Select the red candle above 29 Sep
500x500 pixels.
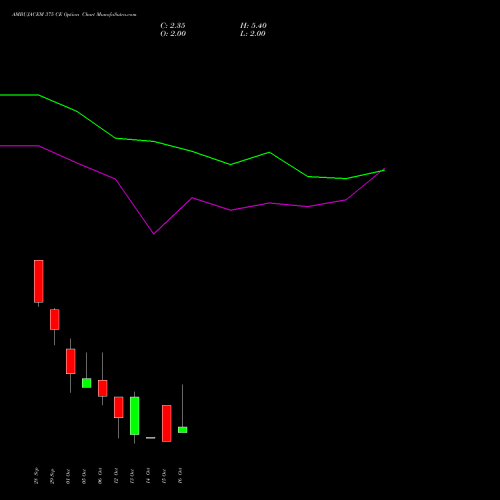55,319
